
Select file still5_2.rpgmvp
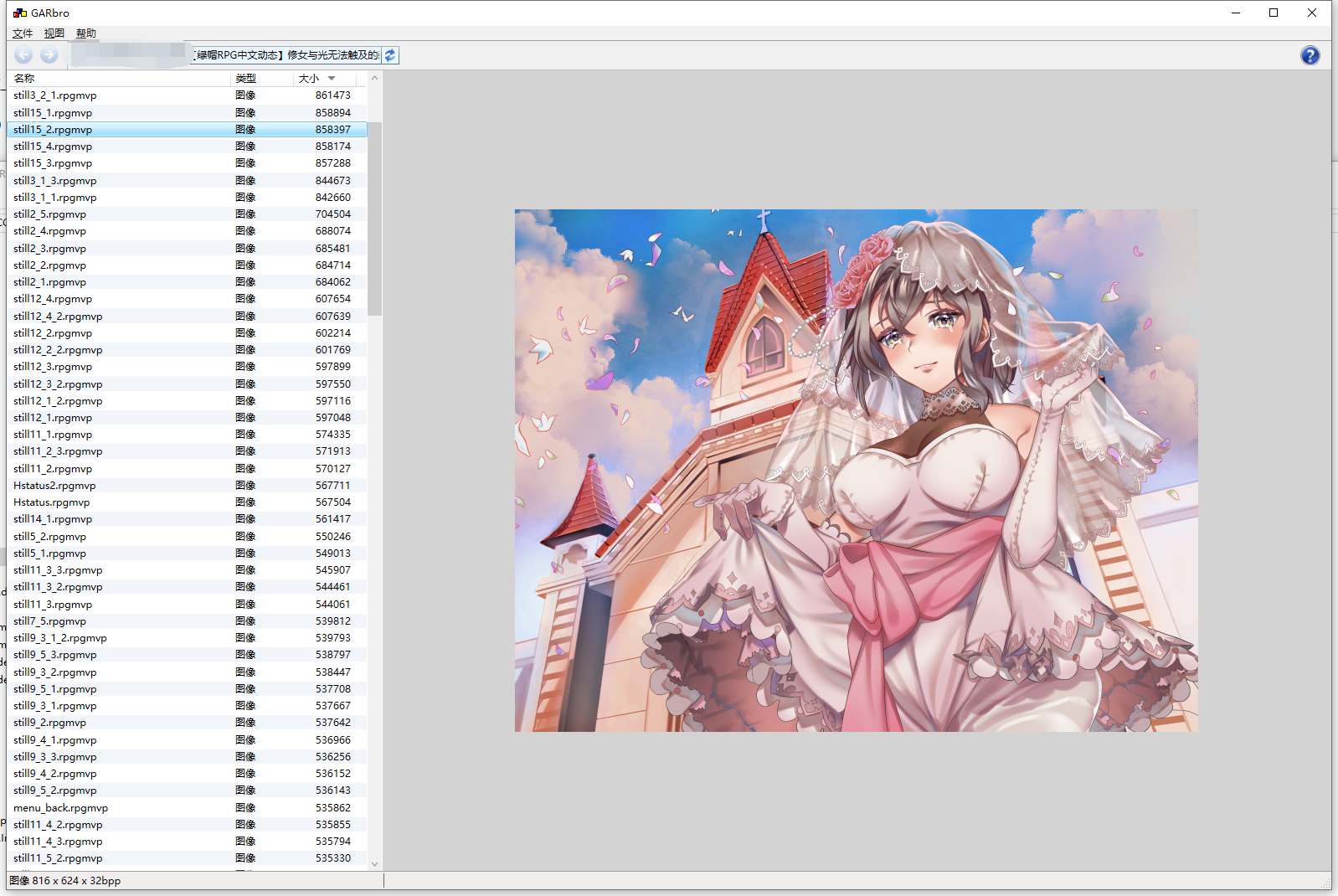187,537
